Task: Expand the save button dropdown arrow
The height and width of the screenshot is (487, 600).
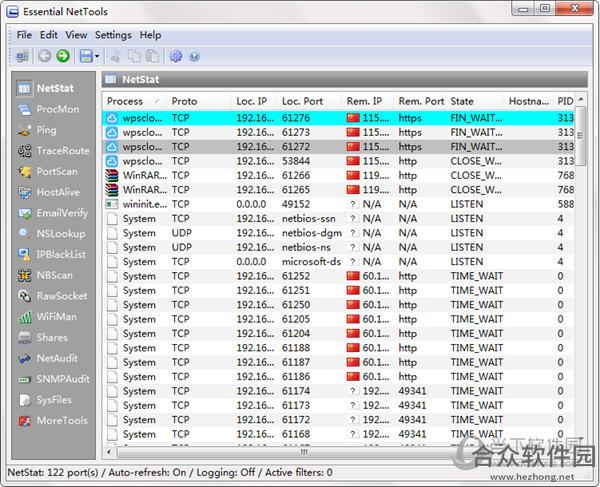Action: coord(97,56)
